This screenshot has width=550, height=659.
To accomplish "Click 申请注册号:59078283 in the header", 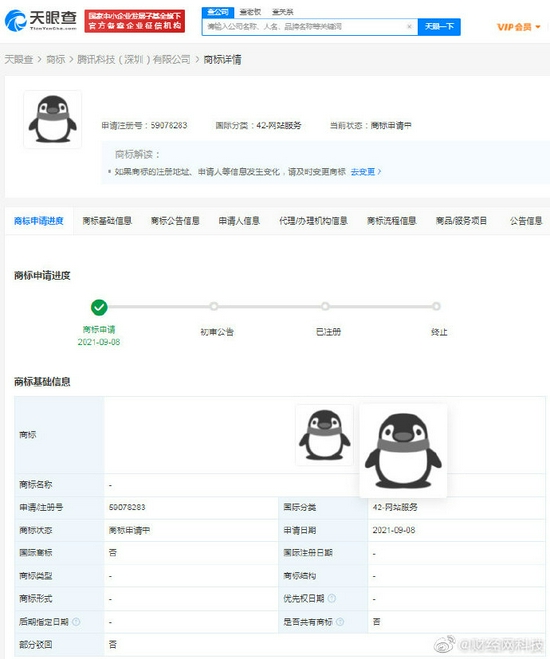I will [145, 125].
